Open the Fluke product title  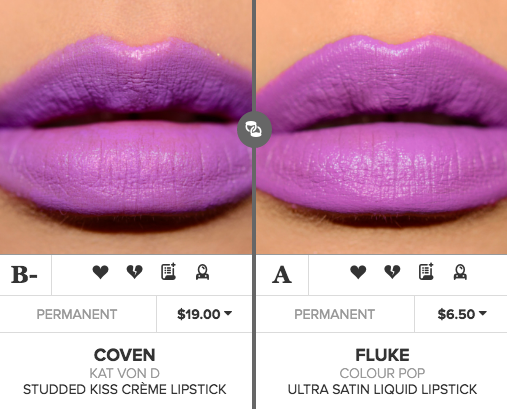382,355
